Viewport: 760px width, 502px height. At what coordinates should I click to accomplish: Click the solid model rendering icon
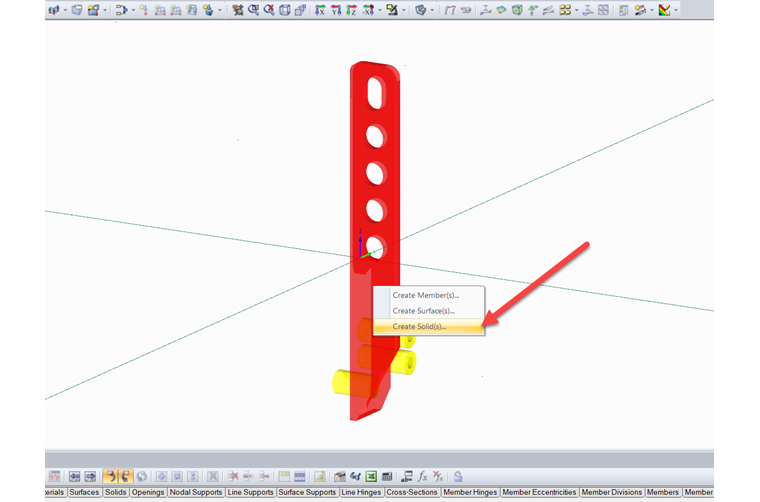click(421, 10)
